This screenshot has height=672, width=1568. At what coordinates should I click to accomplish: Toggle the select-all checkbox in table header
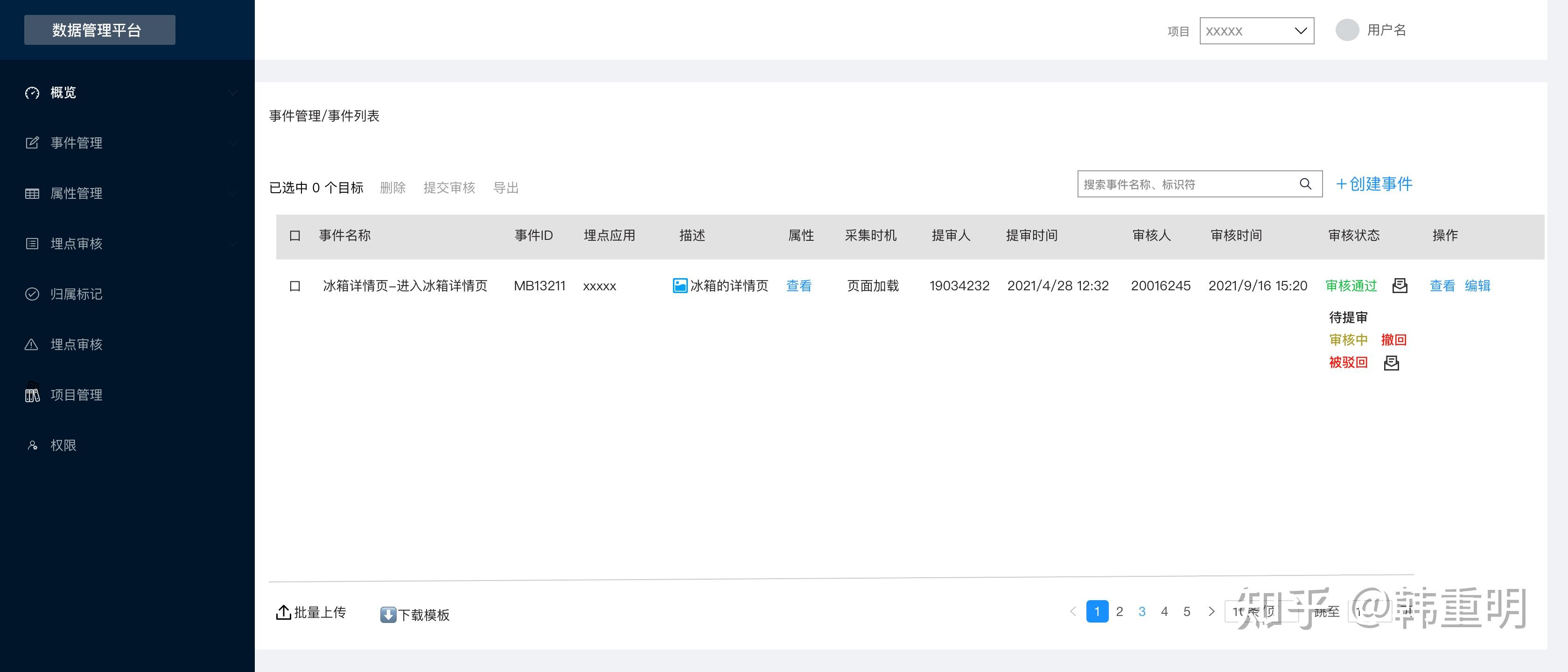click(x=295, y=236)
